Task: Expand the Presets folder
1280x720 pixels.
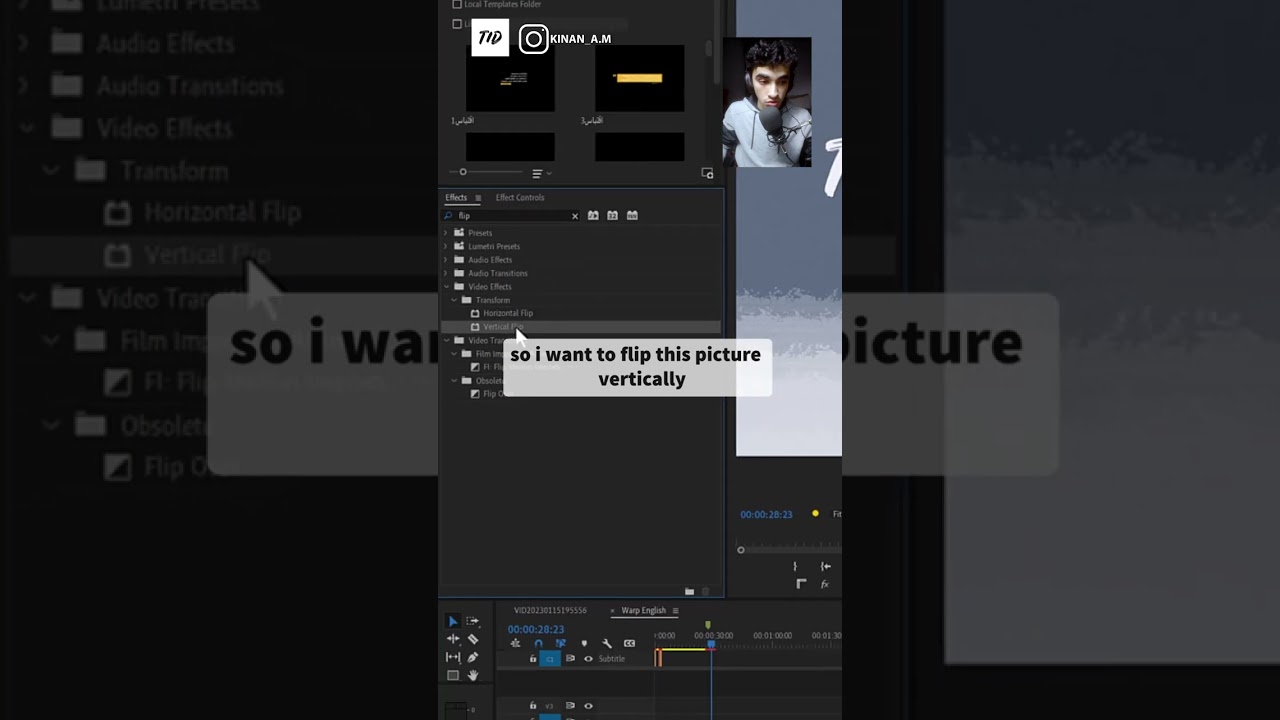Action: pyautogui.click(x=446, y=233)
